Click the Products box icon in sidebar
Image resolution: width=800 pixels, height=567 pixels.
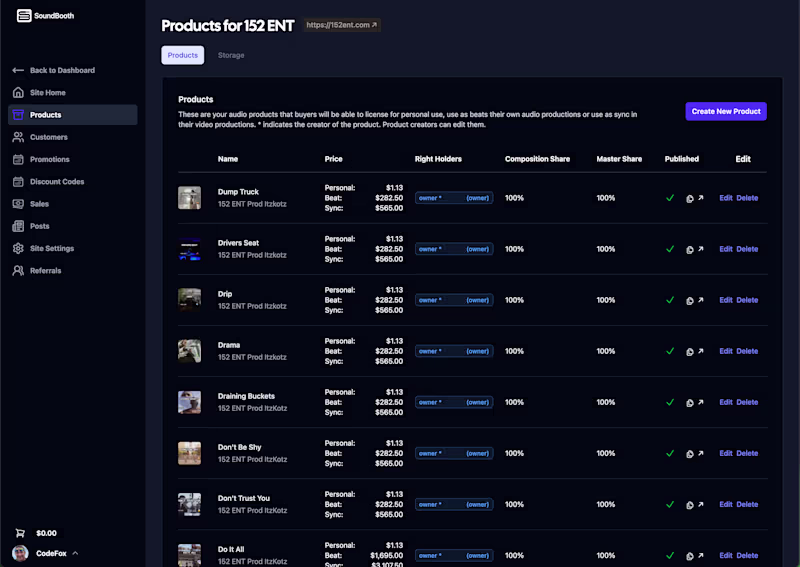coord(18,115)
